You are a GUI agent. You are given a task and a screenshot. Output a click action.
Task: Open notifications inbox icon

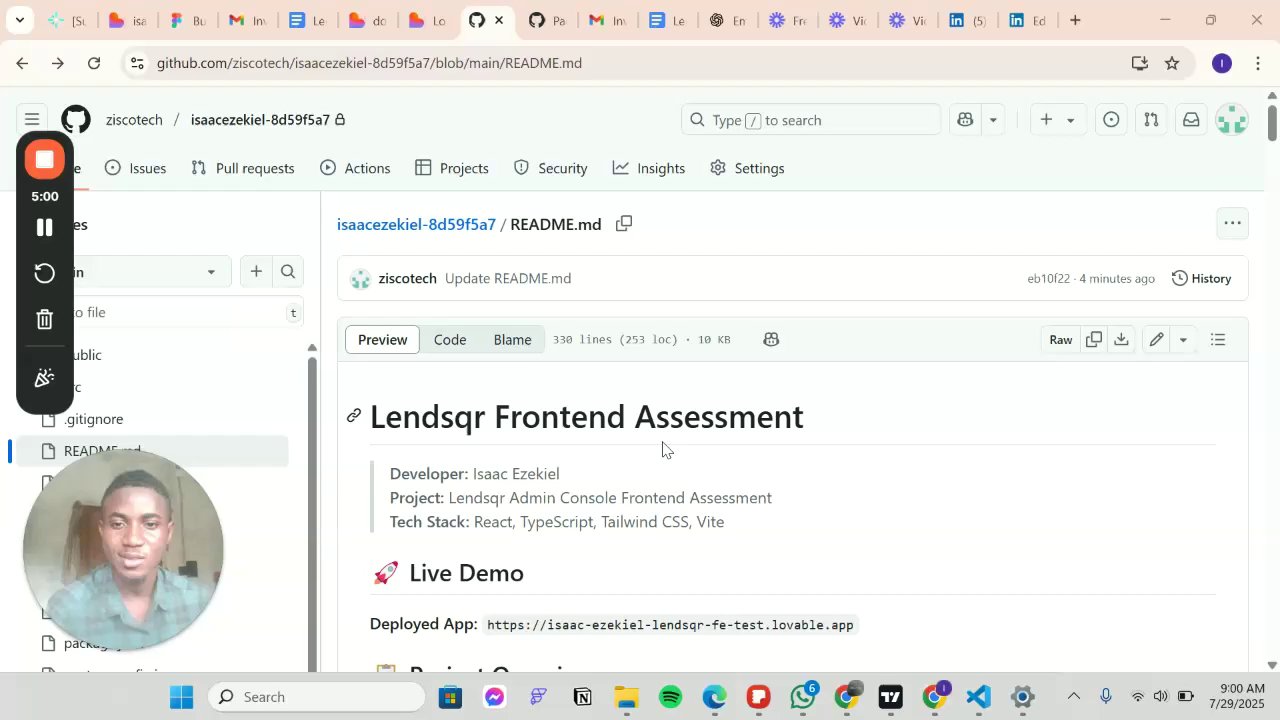coord(1191,120)
